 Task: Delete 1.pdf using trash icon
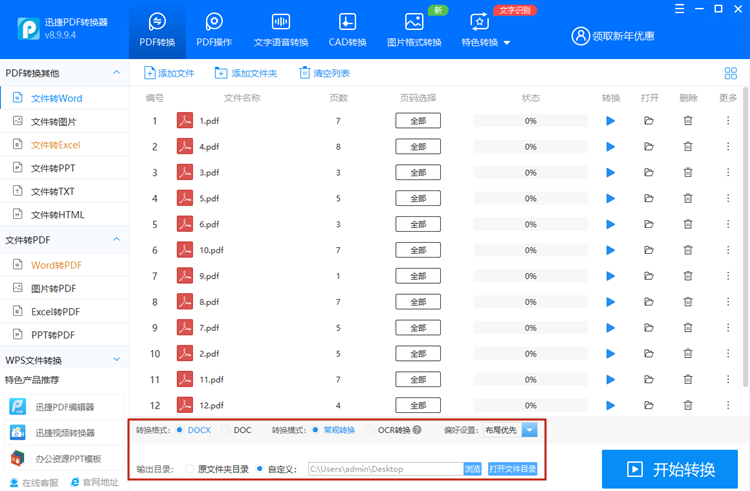[x=688, y=121]
